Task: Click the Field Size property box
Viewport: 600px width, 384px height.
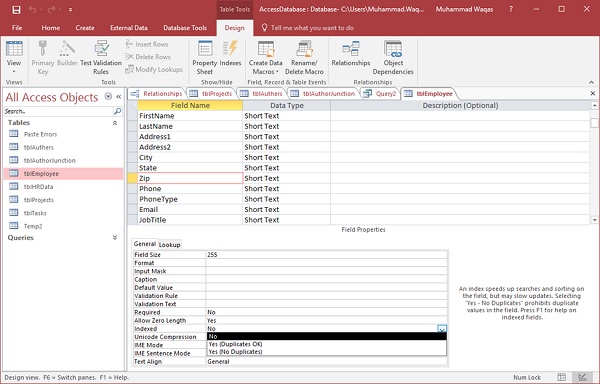Action: pyautogui.click(x=326, y=255)
